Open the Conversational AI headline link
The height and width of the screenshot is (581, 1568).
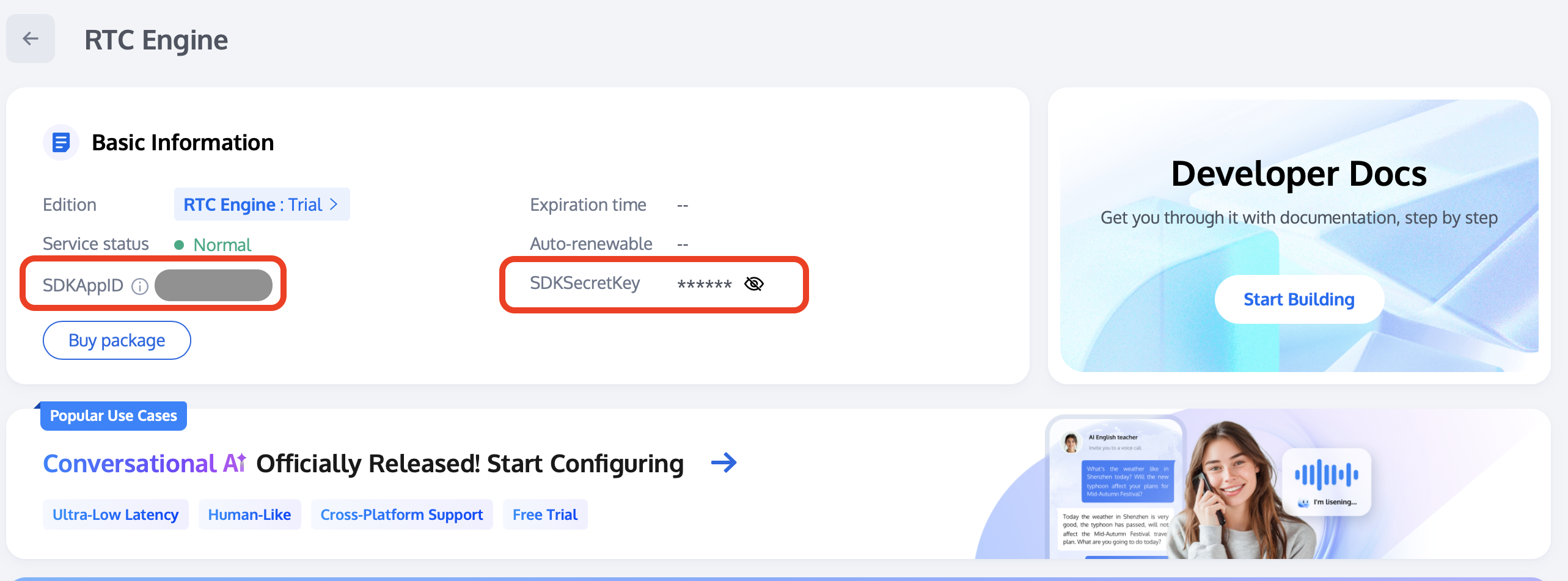coord(364,463)
